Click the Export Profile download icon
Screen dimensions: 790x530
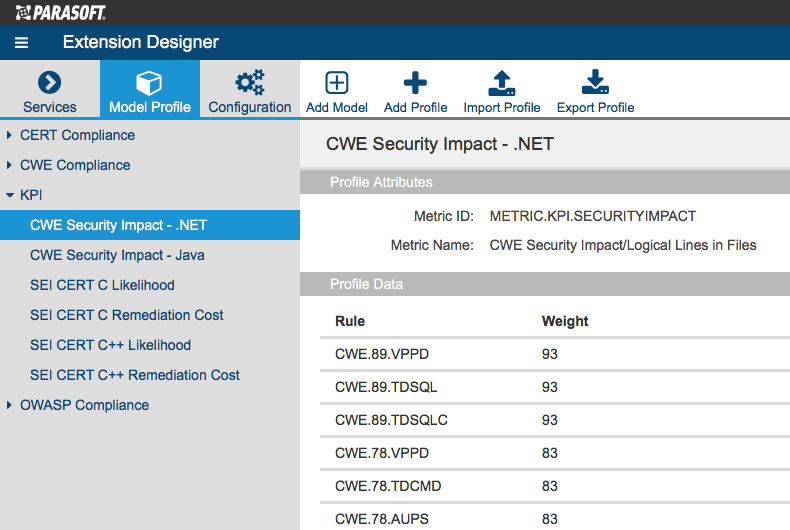596,82
